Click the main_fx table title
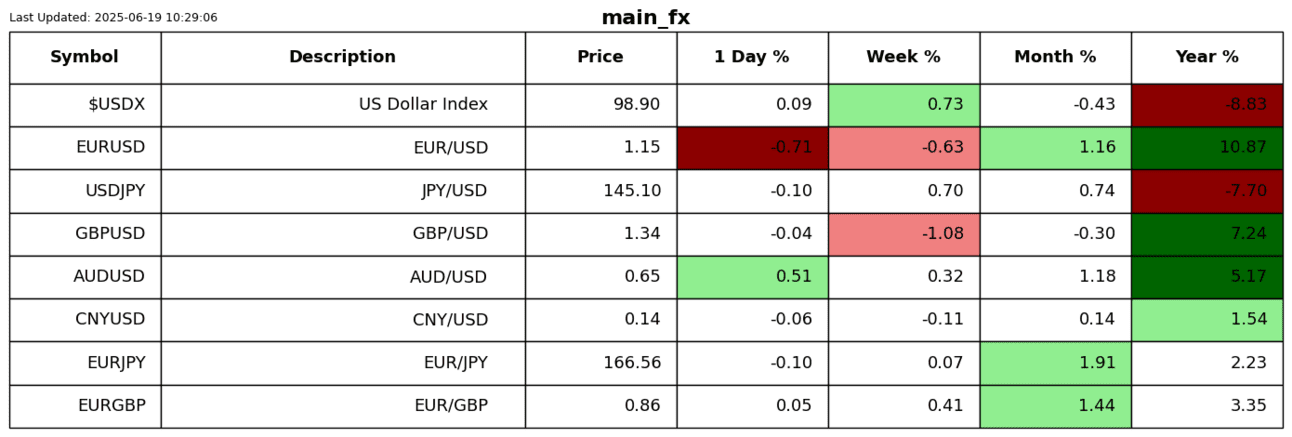This screenshot has width=1292, height=437. (645, 18)
